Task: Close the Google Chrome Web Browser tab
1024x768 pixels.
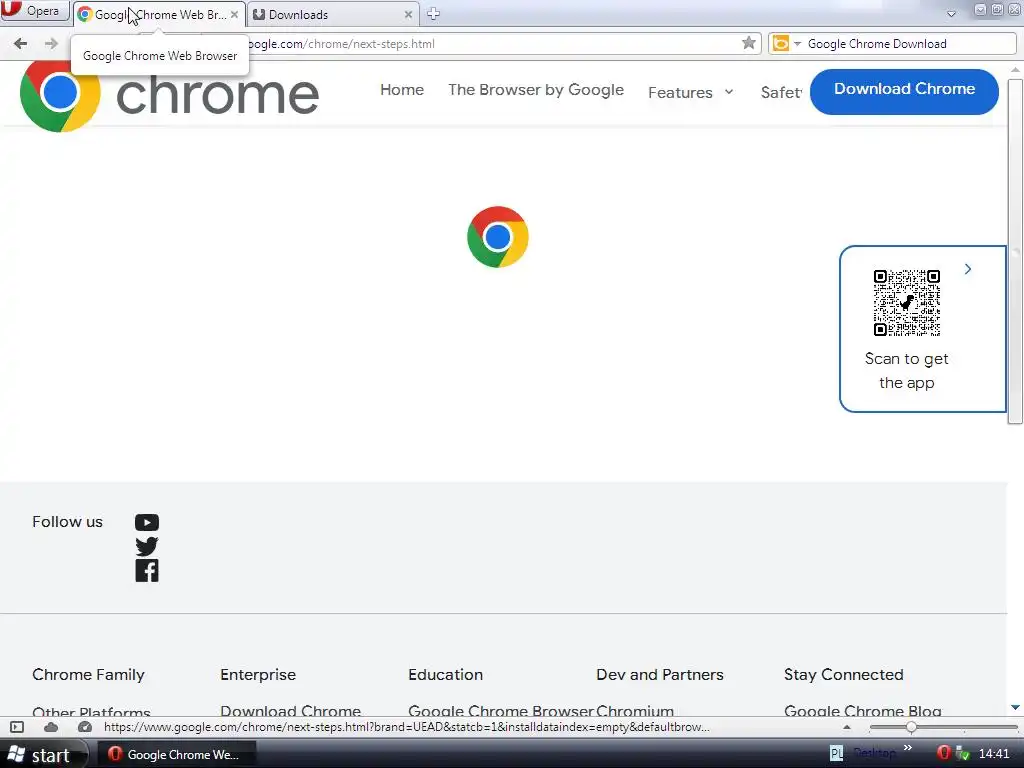Action: (x=234, y=14)
